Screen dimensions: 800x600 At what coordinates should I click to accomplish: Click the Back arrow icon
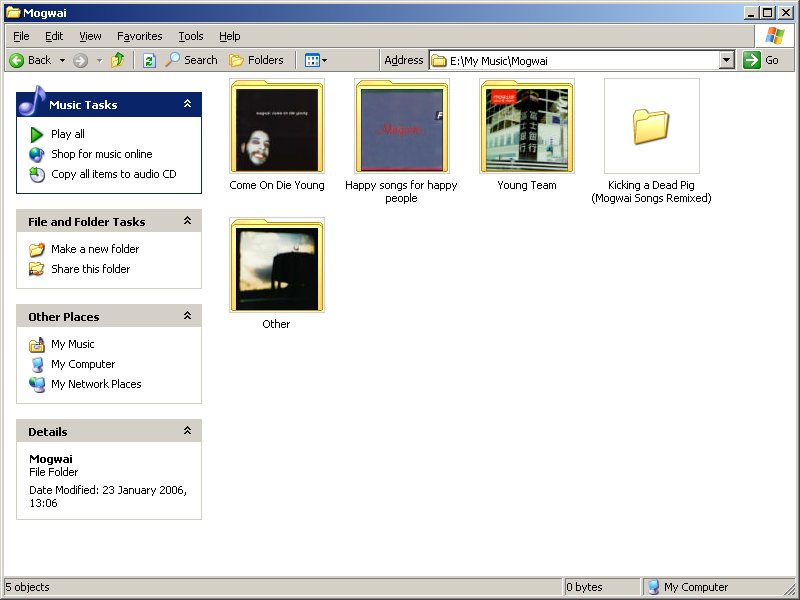click(x=16, y=61)
